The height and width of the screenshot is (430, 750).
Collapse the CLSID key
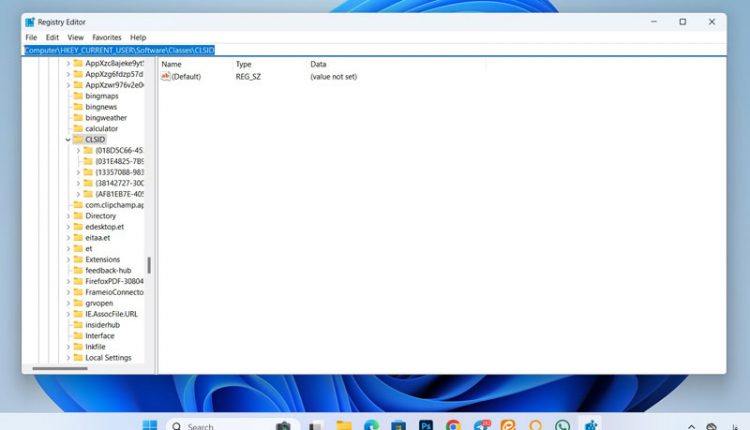[x=68, y=140]
